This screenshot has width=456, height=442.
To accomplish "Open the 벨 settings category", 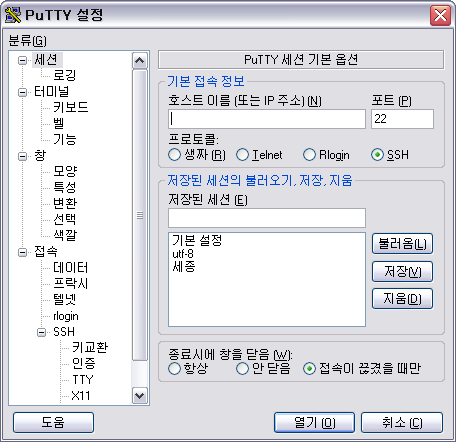I will coord(59,123).
